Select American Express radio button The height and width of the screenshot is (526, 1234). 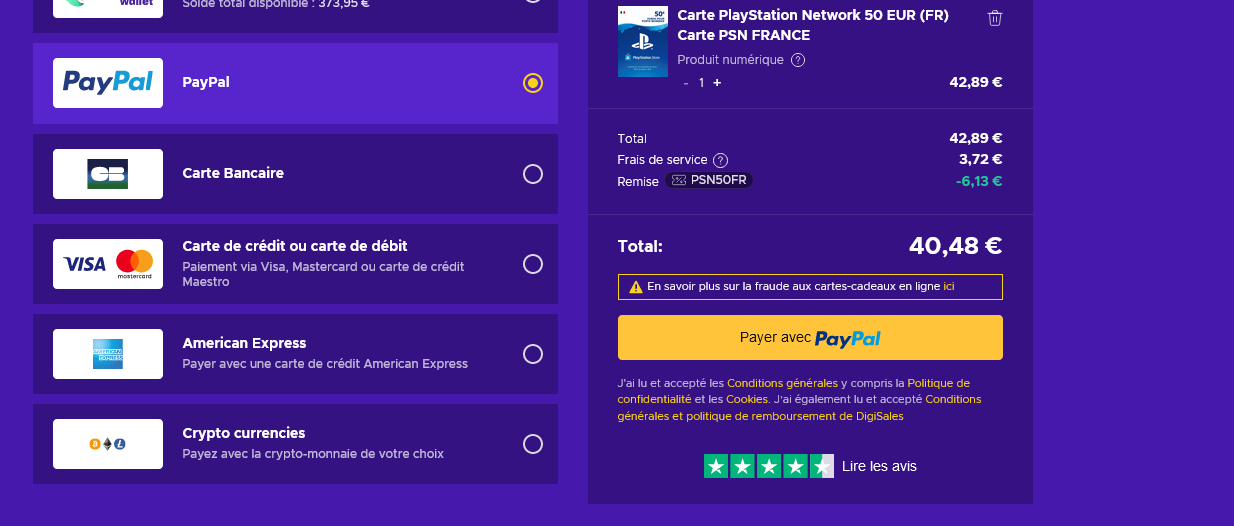tap(533, 354)
